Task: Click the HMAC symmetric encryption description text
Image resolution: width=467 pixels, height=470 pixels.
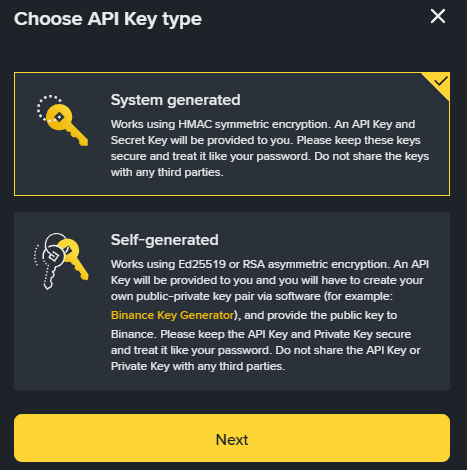Action: pos(270,148)
